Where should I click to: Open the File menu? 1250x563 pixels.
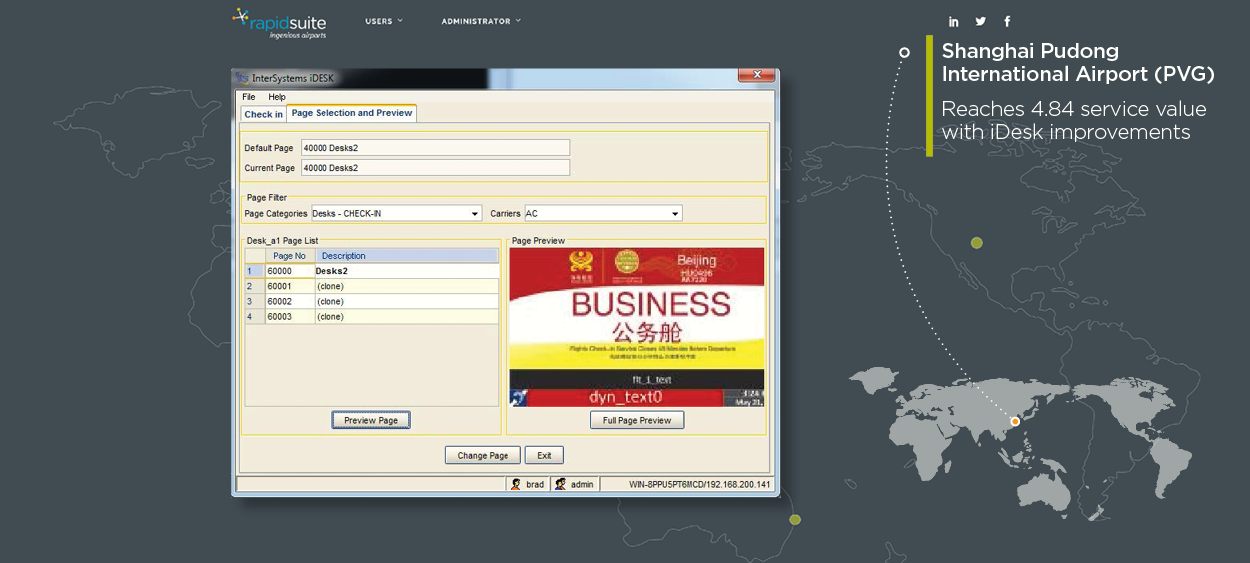tap(249, 97)
